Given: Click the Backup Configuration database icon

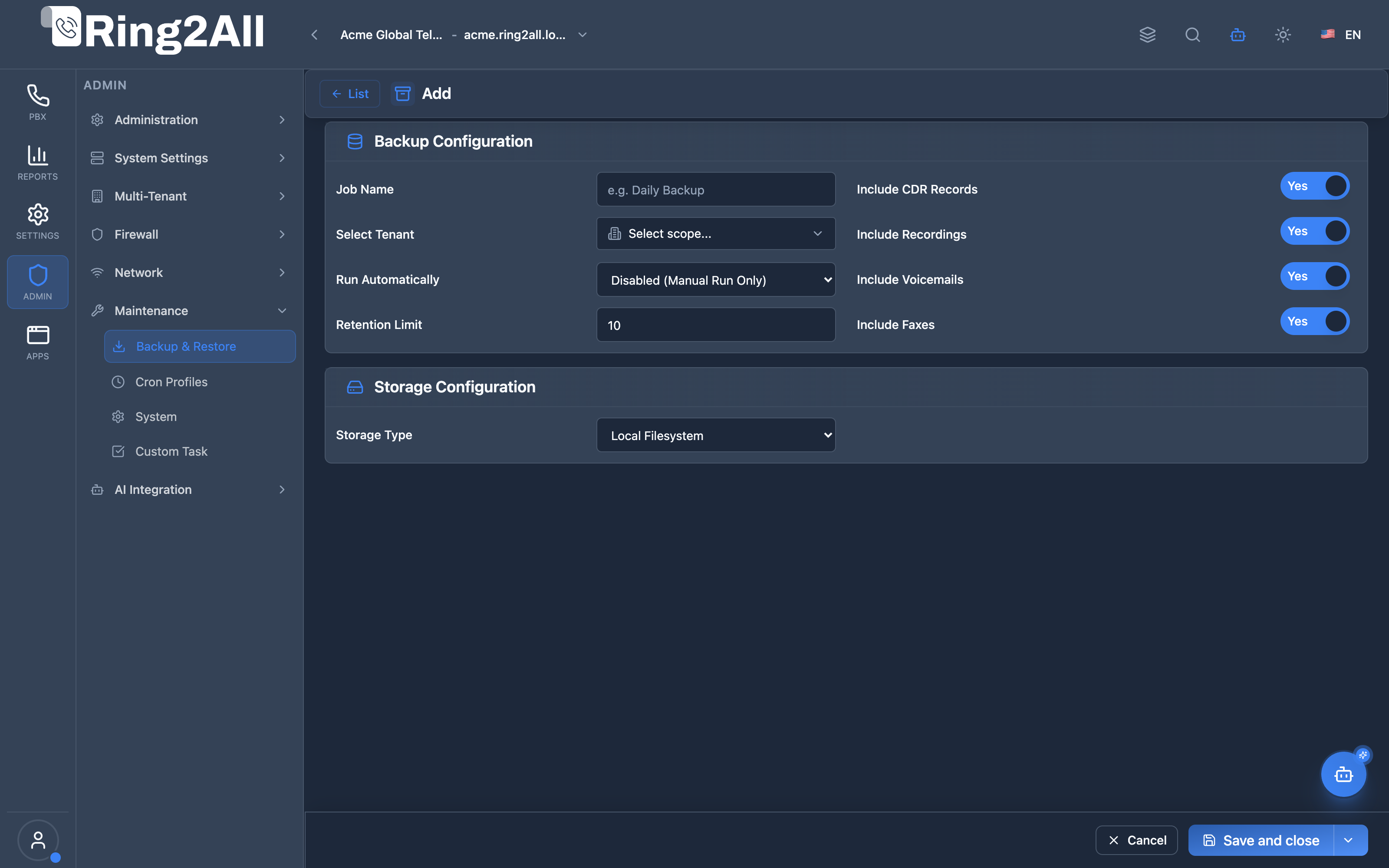Looking at the screenshot, I should [355, 141].
